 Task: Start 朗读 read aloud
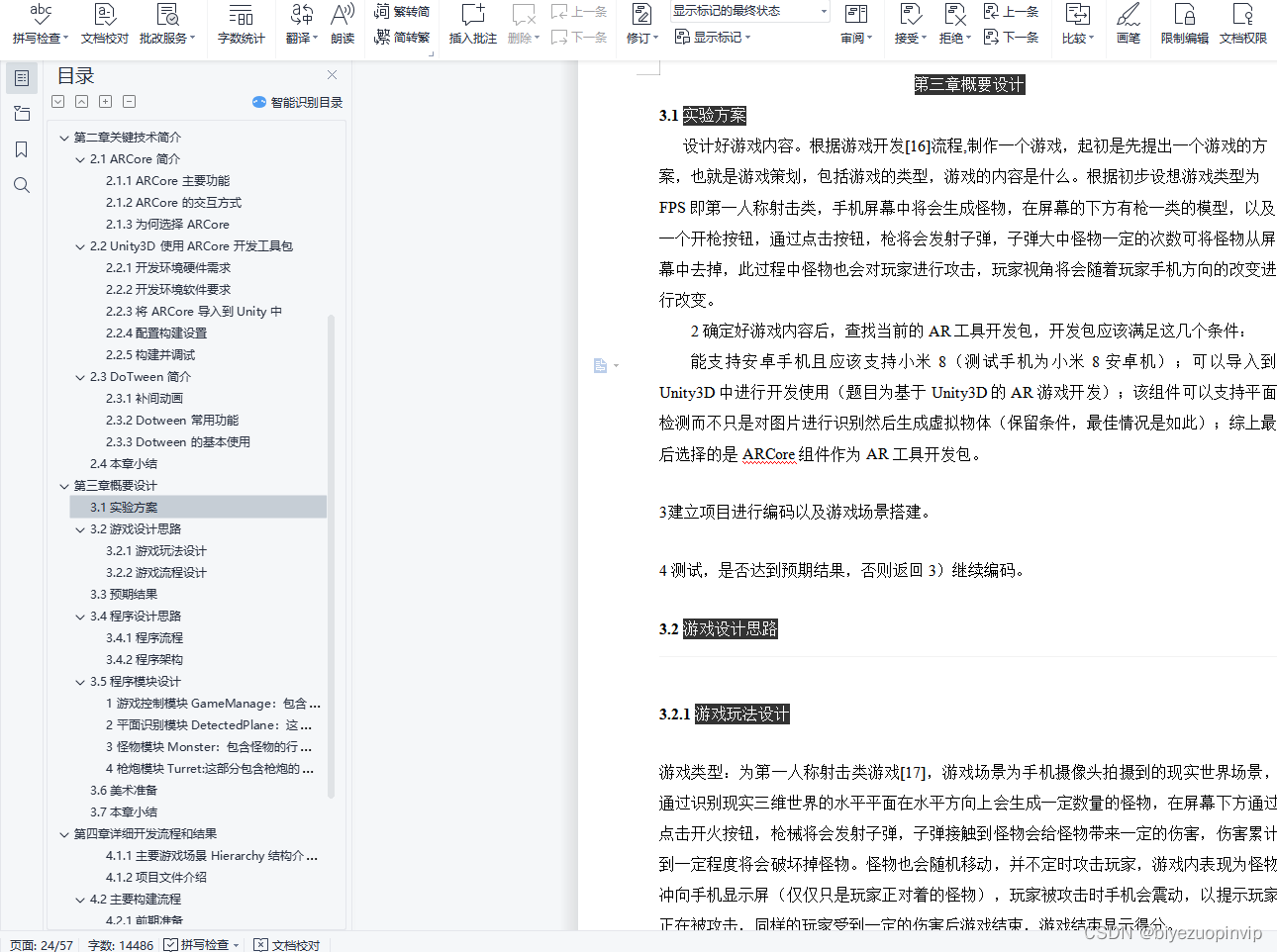tap(343, 24)
